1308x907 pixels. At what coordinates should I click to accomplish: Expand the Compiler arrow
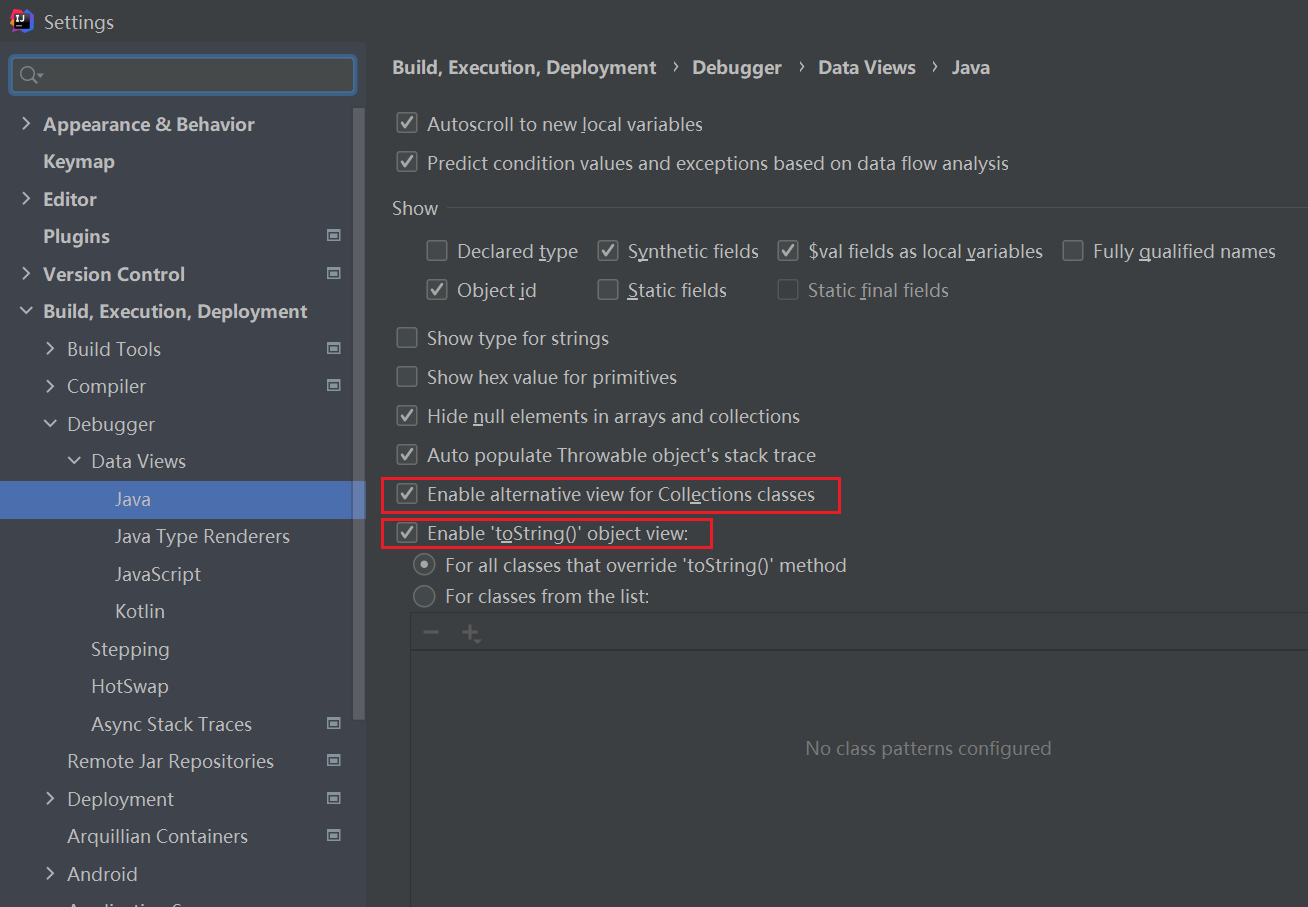50,386
